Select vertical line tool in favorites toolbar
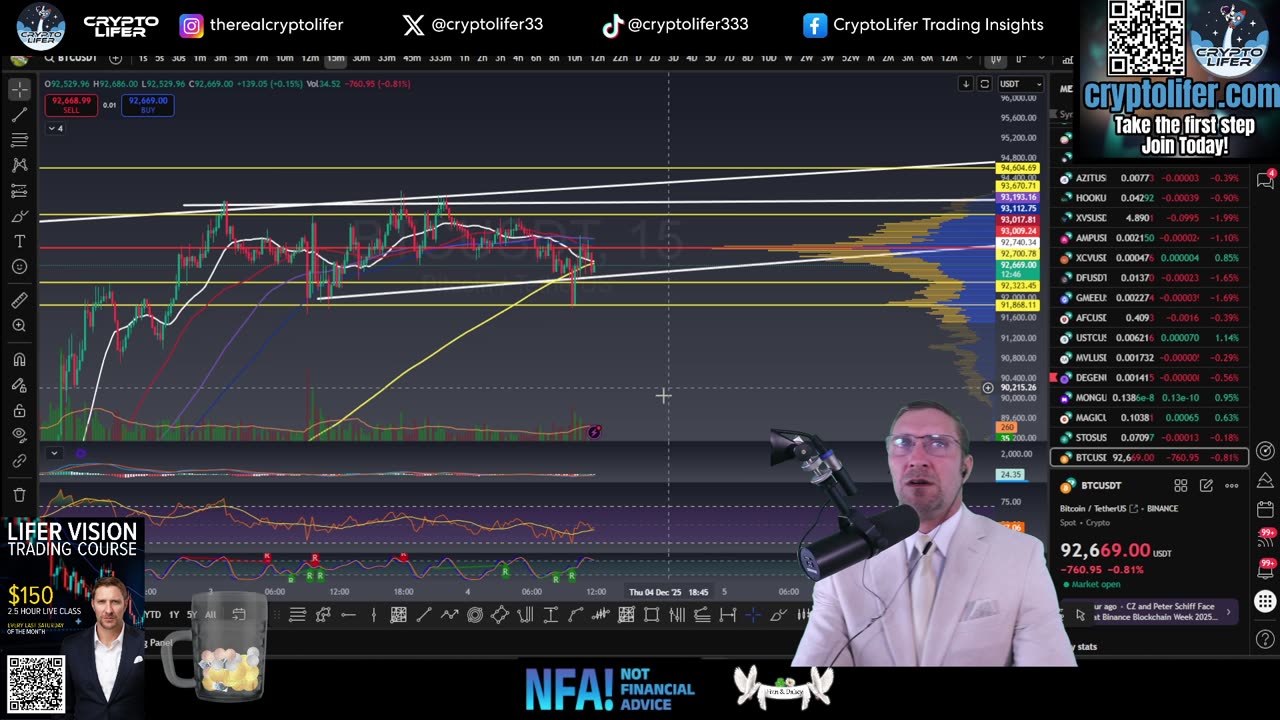Screen dimensions: 1280x720 click(373, 615)
